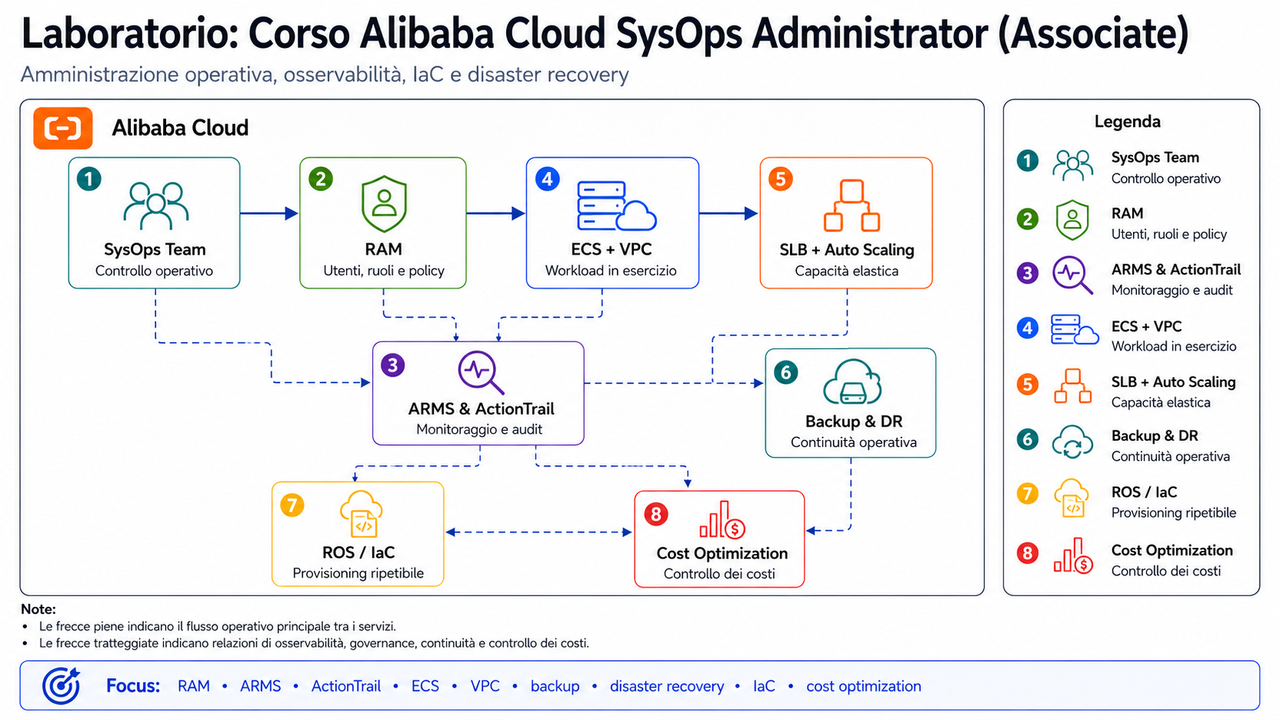The image size is (1280, 720).
Task: Click 'ARMS' in the Focus bar
Action: point(260,686)
